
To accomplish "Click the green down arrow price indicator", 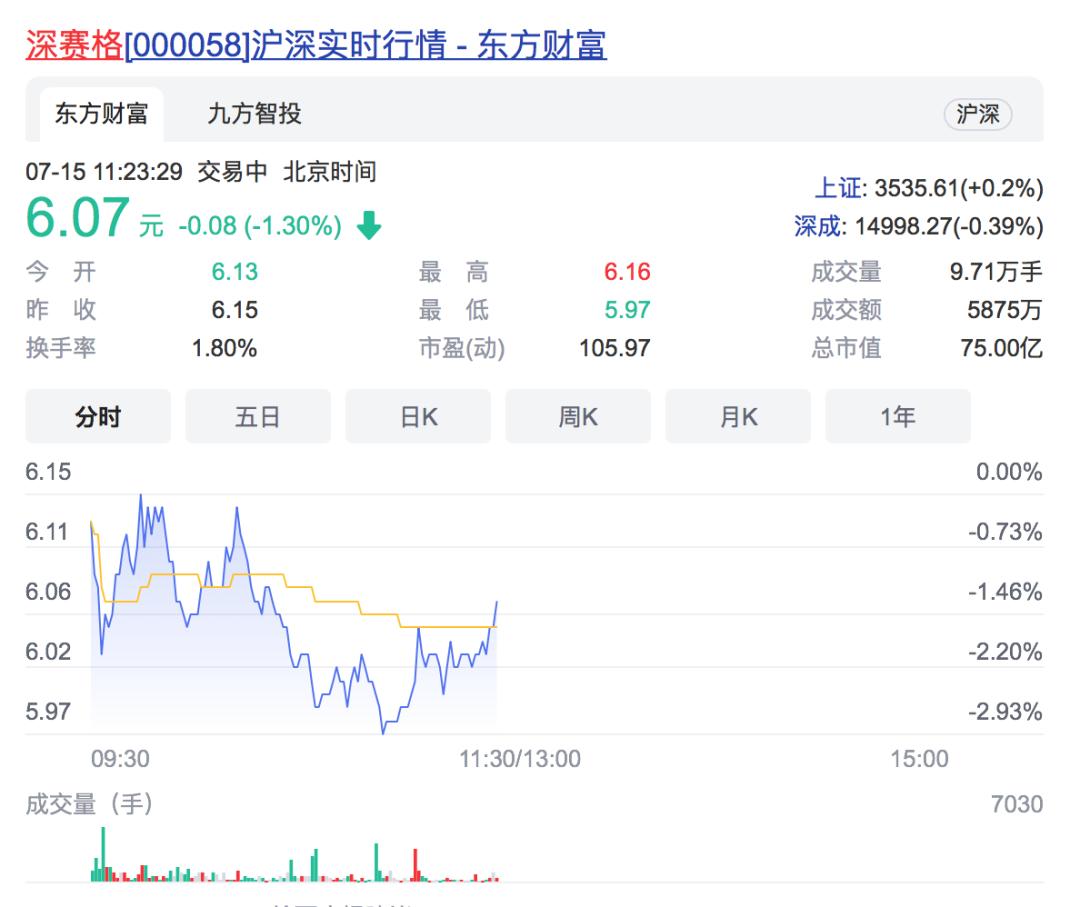I will click(369, 227).
